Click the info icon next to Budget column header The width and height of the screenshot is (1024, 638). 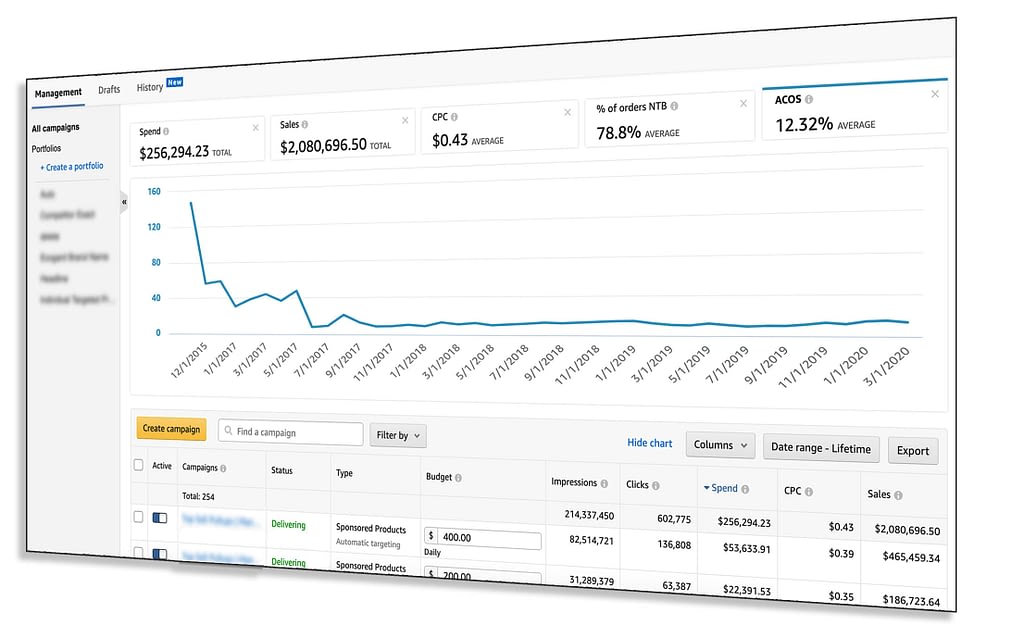(x=458, y=478)
